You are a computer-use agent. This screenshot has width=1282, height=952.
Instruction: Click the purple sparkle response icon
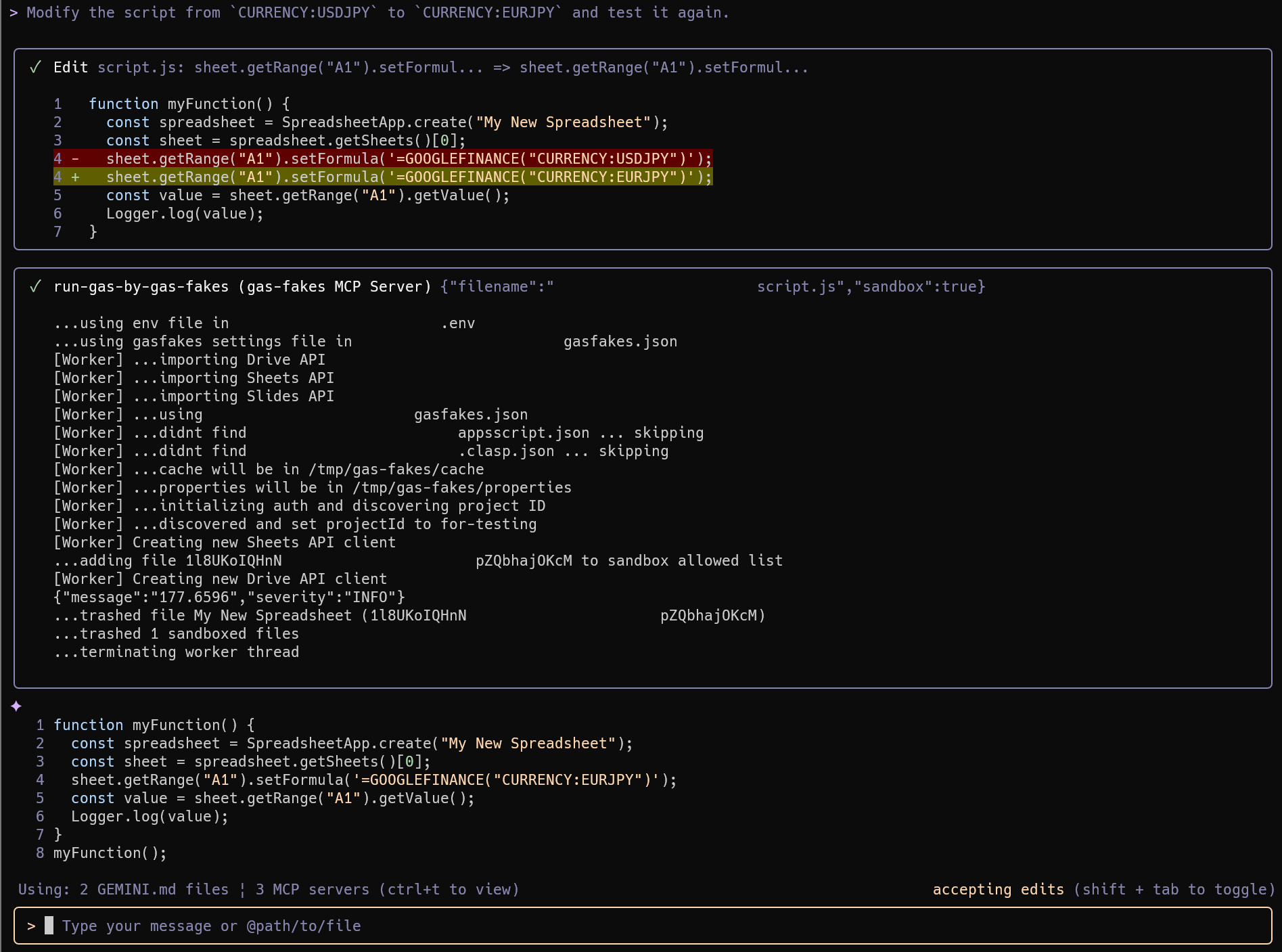(x=16, y=706)
